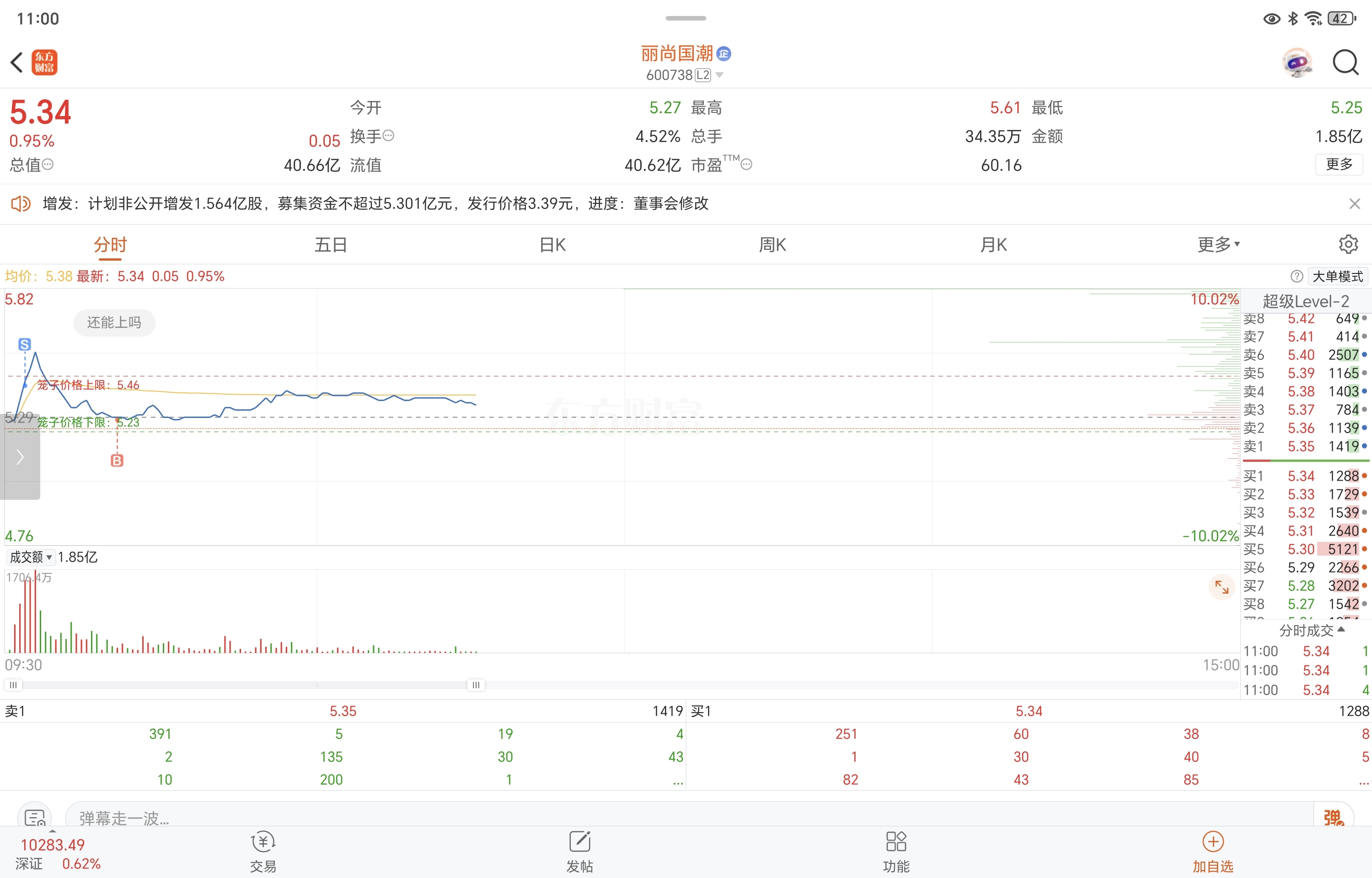This screenshot has width=1372, height=878.
Task: Close the 增发 announcement banner
Action: tap(1355, 203)
